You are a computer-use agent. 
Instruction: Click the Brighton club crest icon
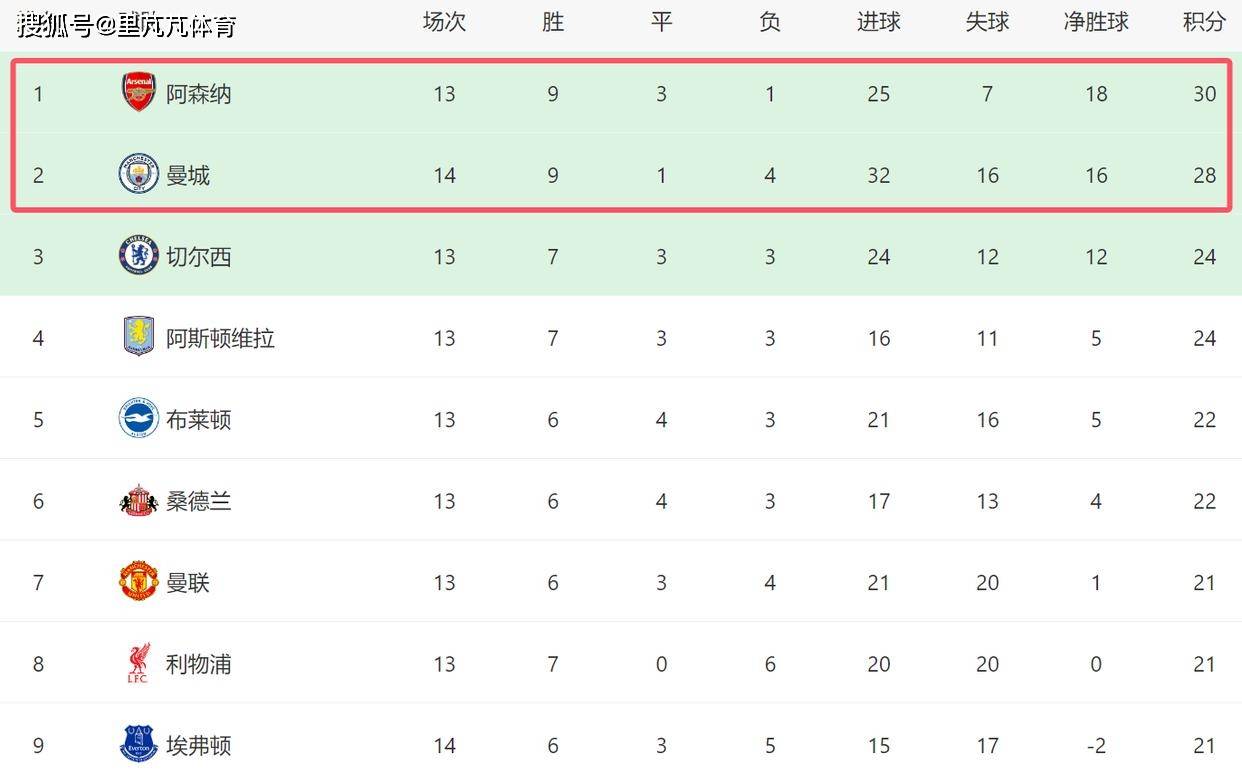pyautogui.click(x=139, y=419)
